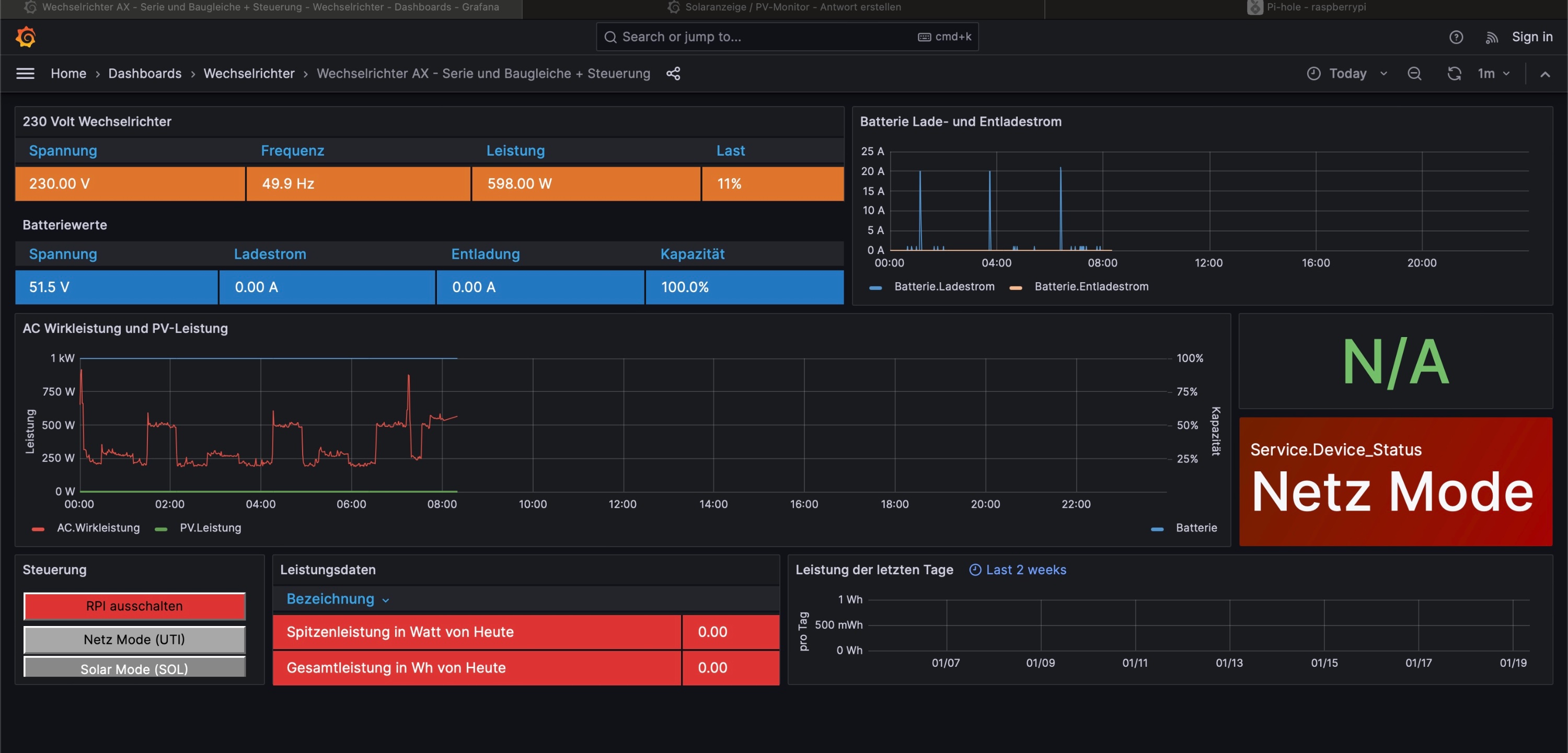Screen dimensions: 1568x753
Task: Toggle Batterie.Entladestrom series in legend
Action: tap(1091, 287)
